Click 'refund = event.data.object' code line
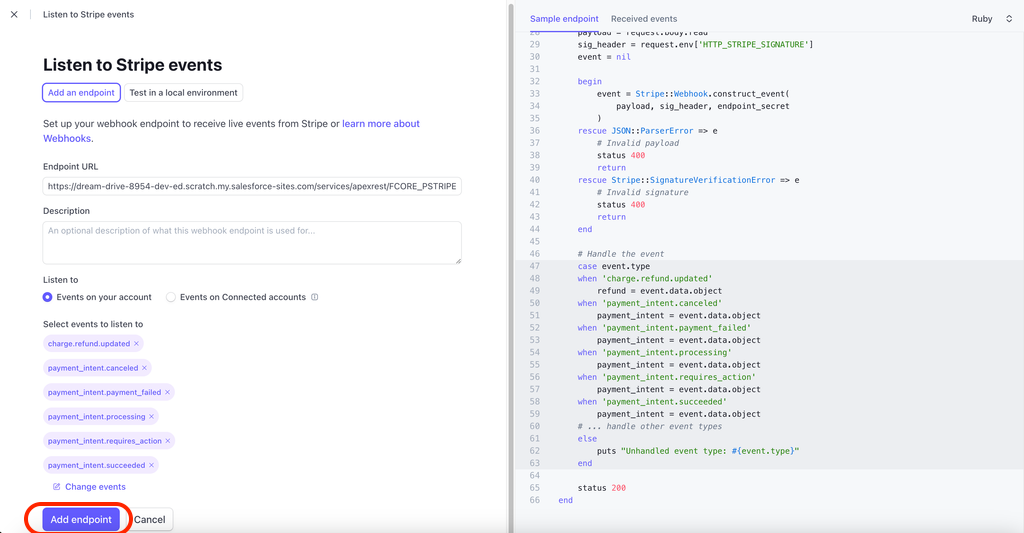Screen dimensions: 1024x533 659,291
